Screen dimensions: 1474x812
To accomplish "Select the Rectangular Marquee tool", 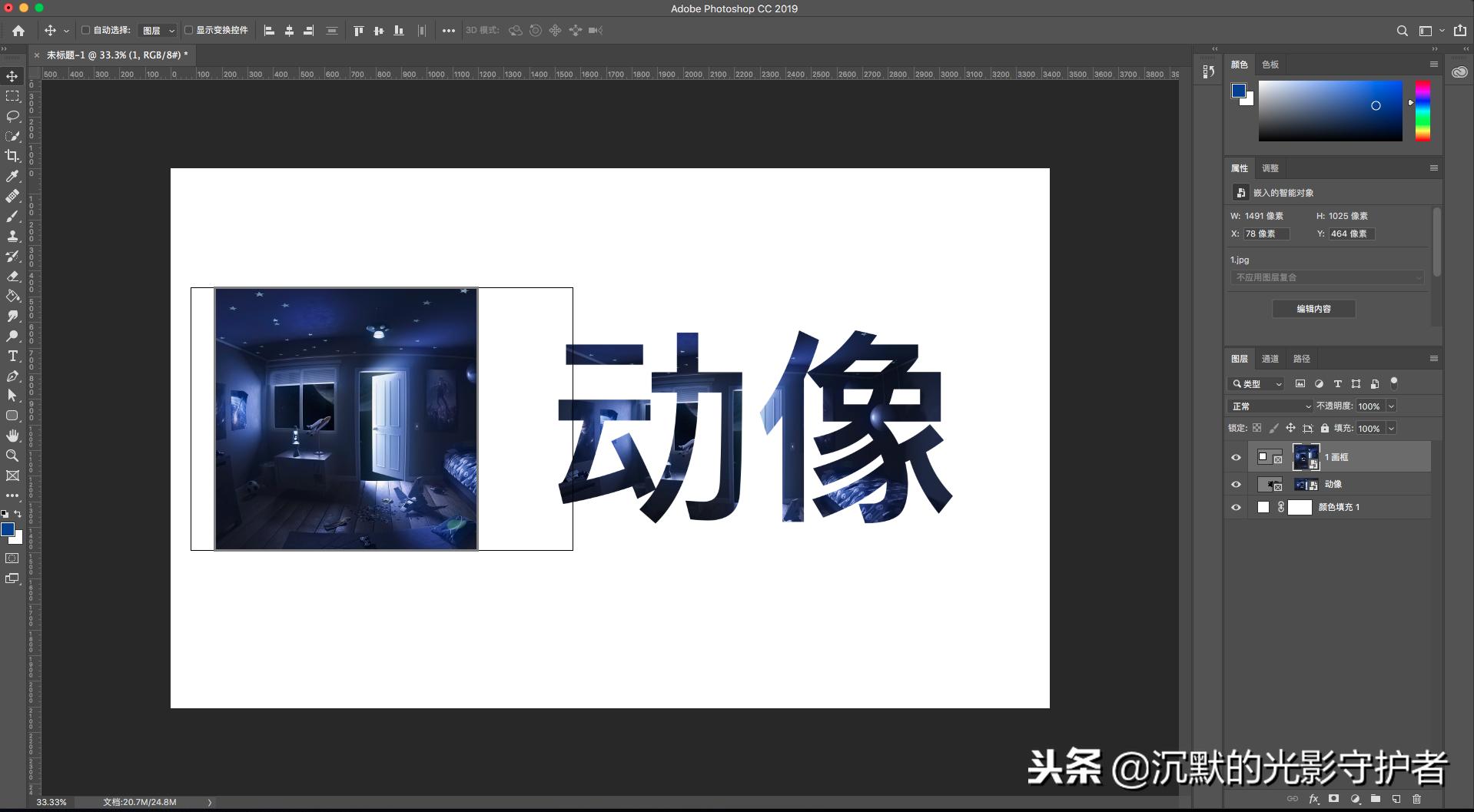I will 12,95.
